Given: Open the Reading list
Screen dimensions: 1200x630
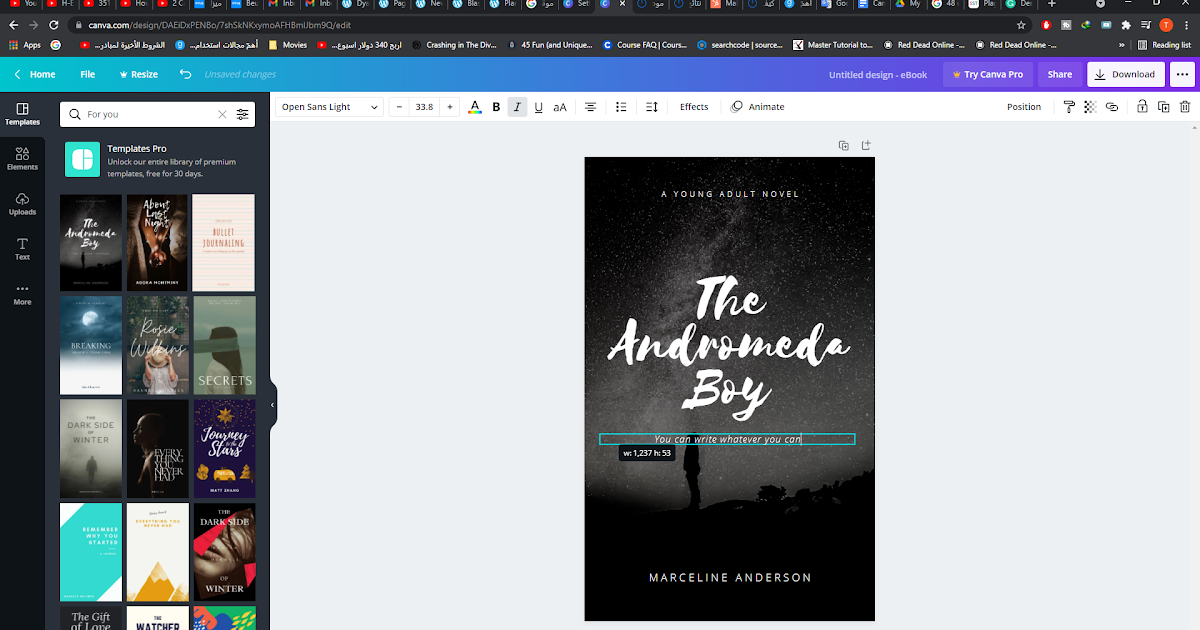Looking at the screenshot, I should click(x=1165, y=45).
